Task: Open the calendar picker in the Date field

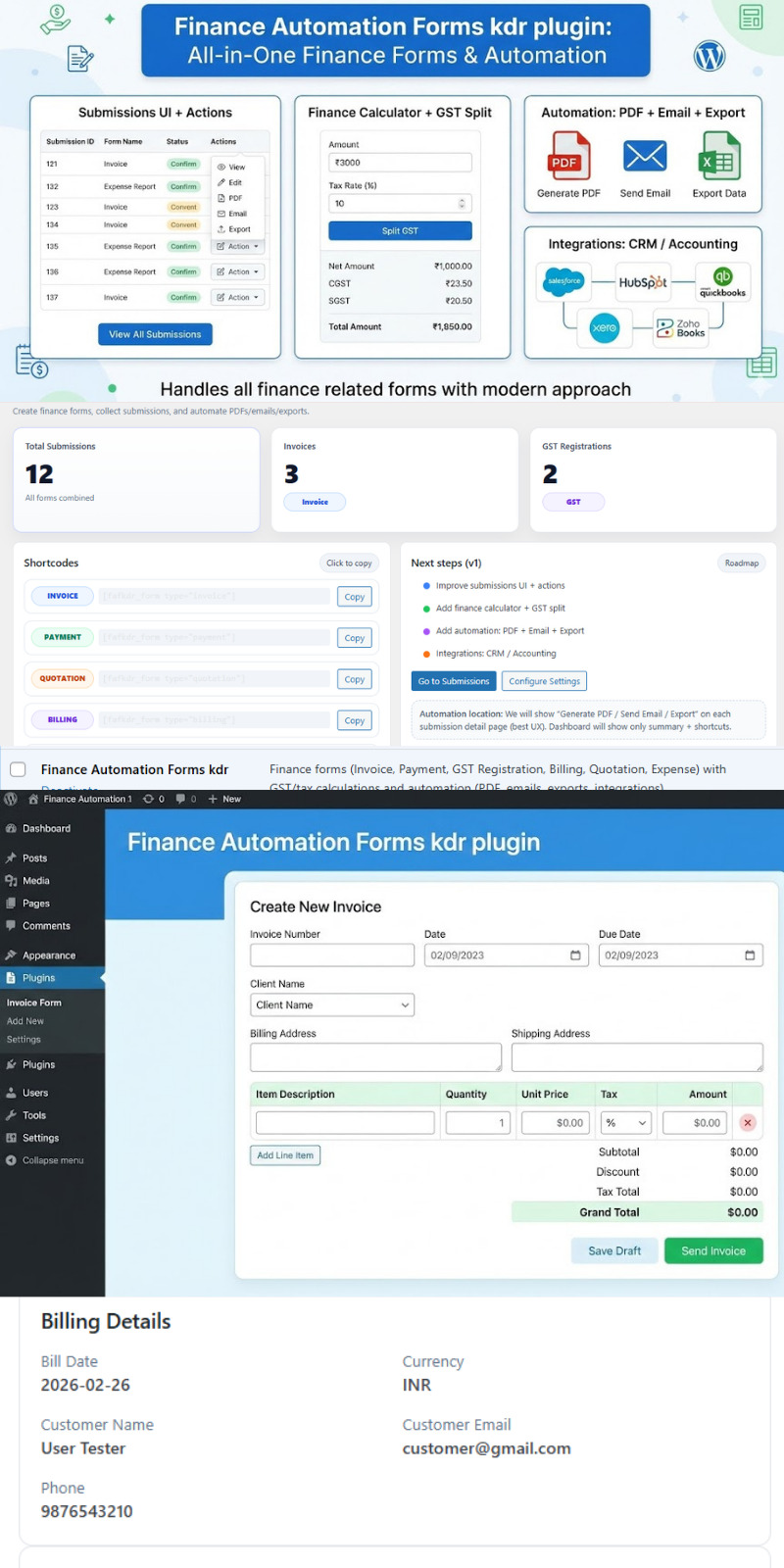Action: tap(575, 955)
